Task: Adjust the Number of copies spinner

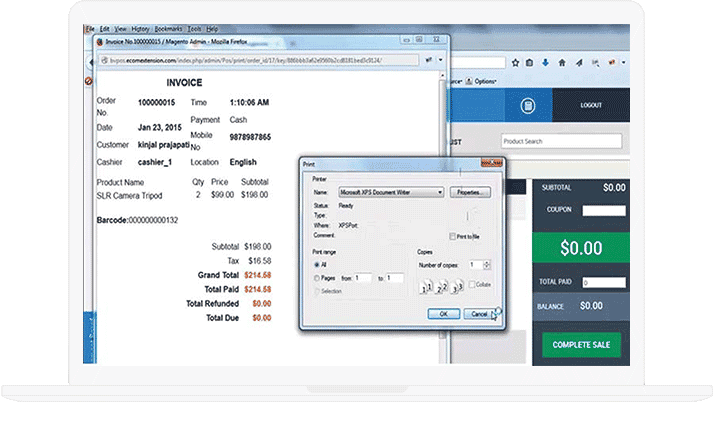Action: point(486,264)
